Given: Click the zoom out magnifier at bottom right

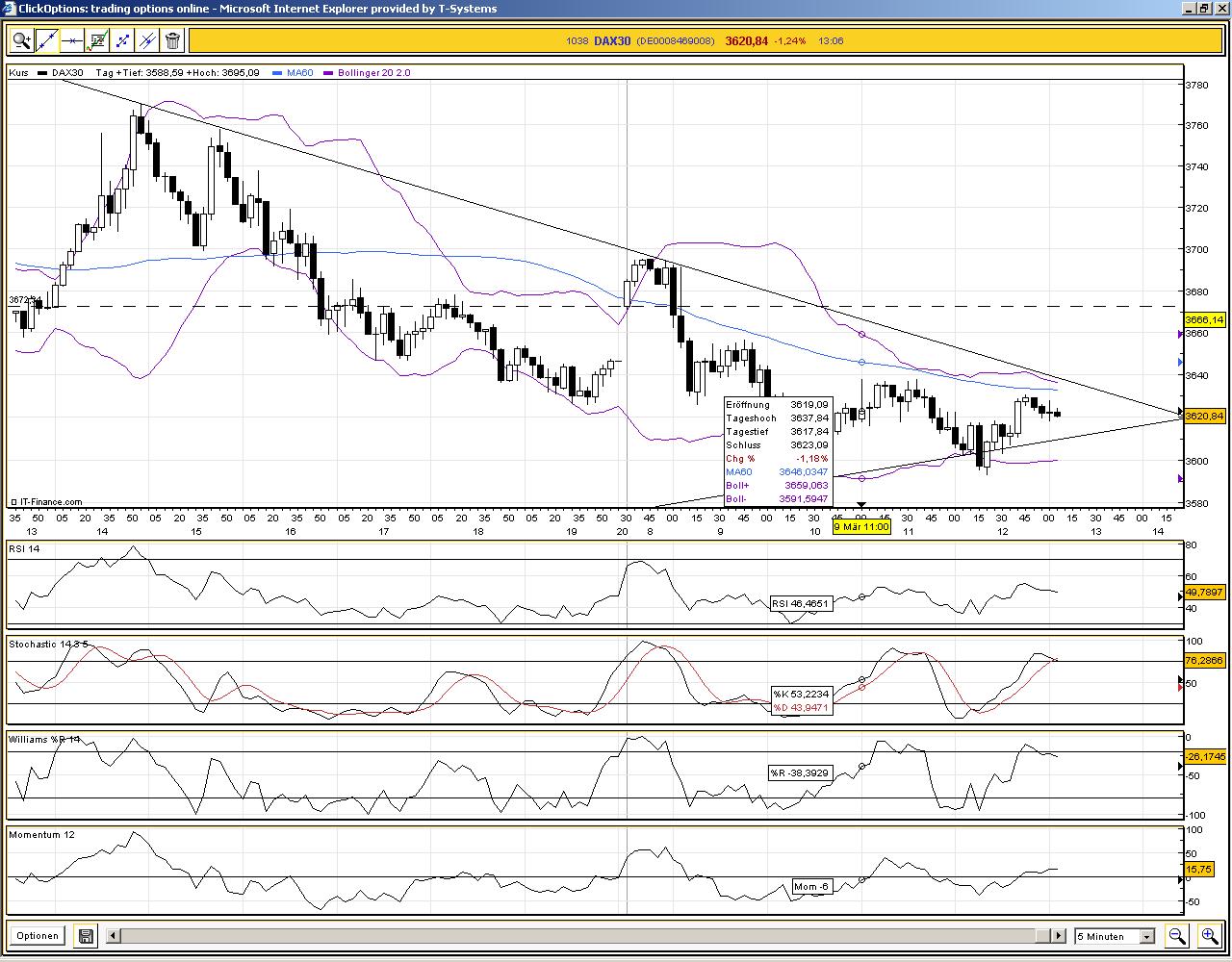Looking at the screenshot, I should coord(1177,935).
